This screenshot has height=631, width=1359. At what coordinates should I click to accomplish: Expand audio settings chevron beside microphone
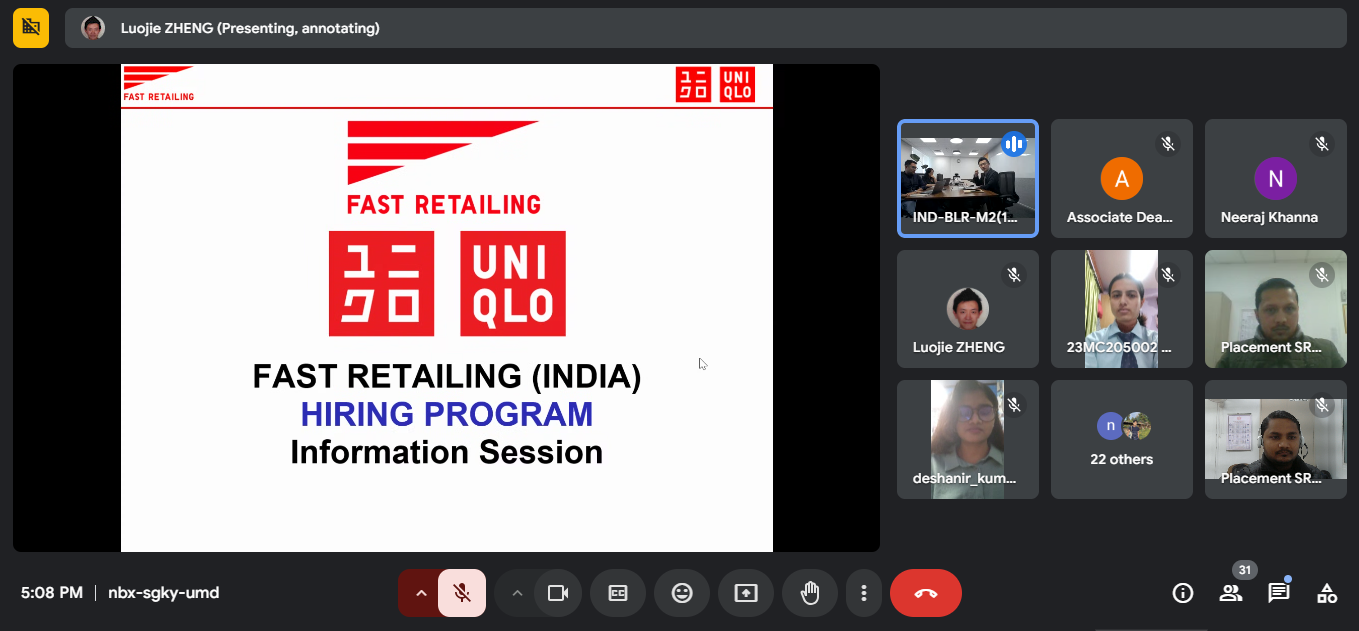(421, 593)
